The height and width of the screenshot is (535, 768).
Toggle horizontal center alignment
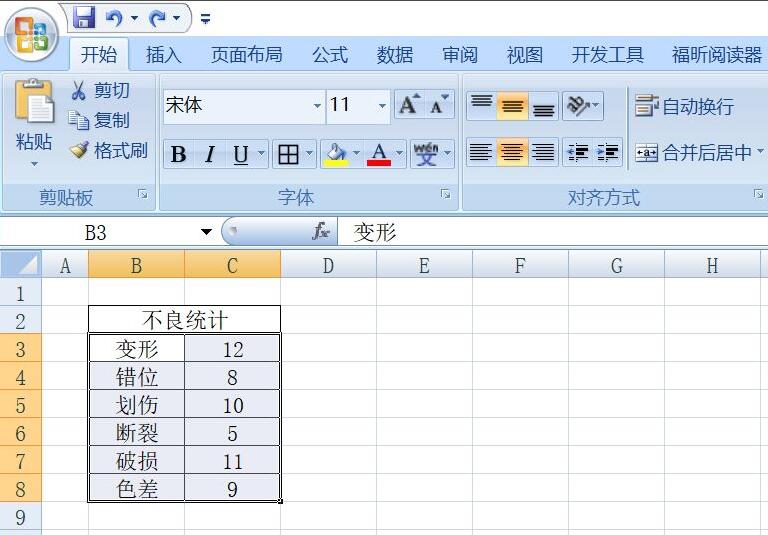point(512,152)
